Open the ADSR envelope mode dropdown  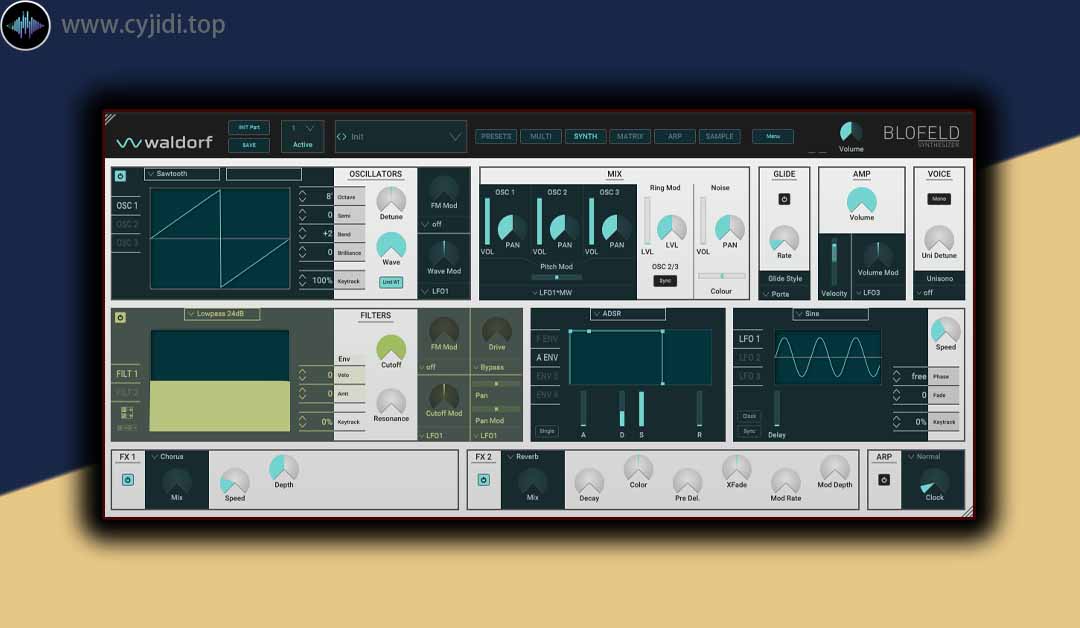628,314
